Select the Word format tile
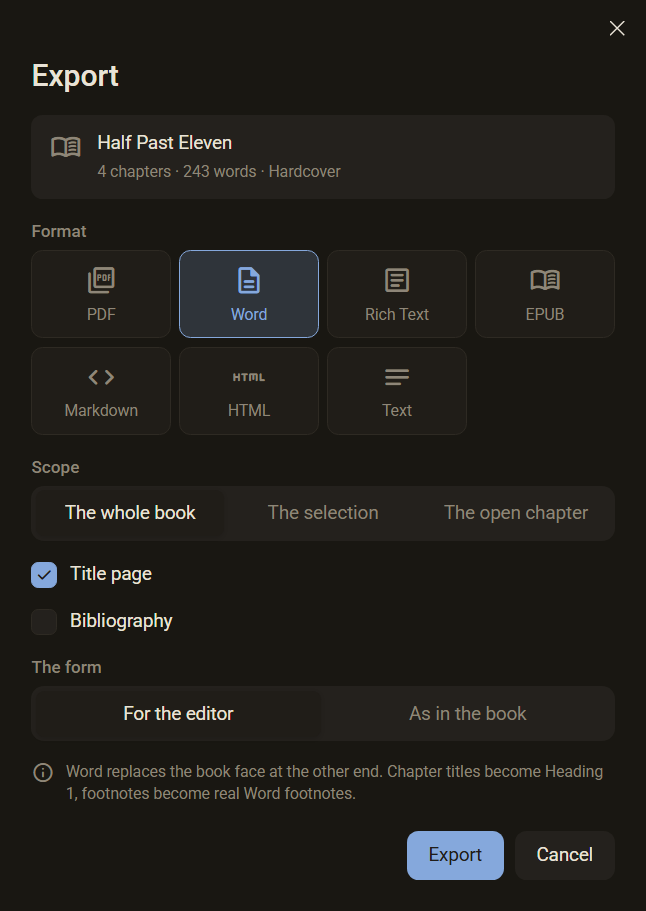 click(x=249, y=294)
